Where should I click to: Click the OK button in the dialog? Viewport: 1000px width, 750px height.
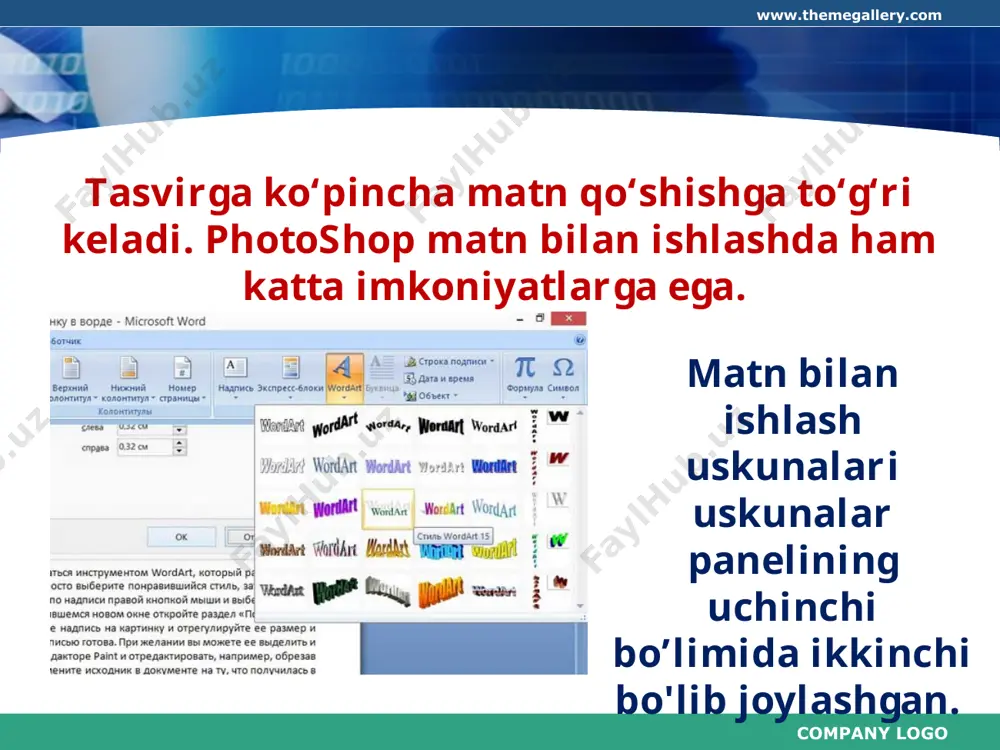(181, 537)
